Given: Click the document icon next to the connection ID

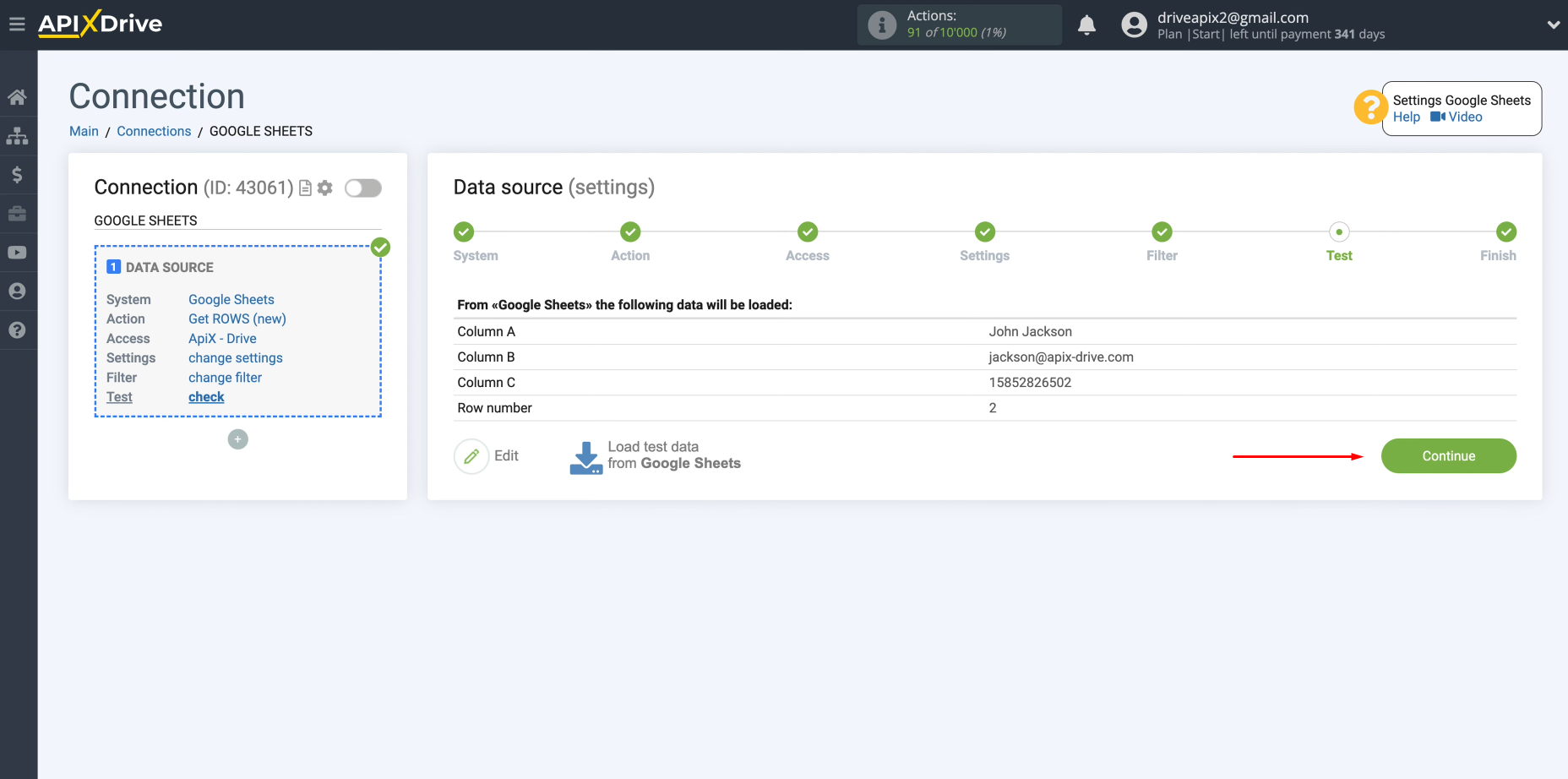Looking at the screenshot, I should [305, 188].
